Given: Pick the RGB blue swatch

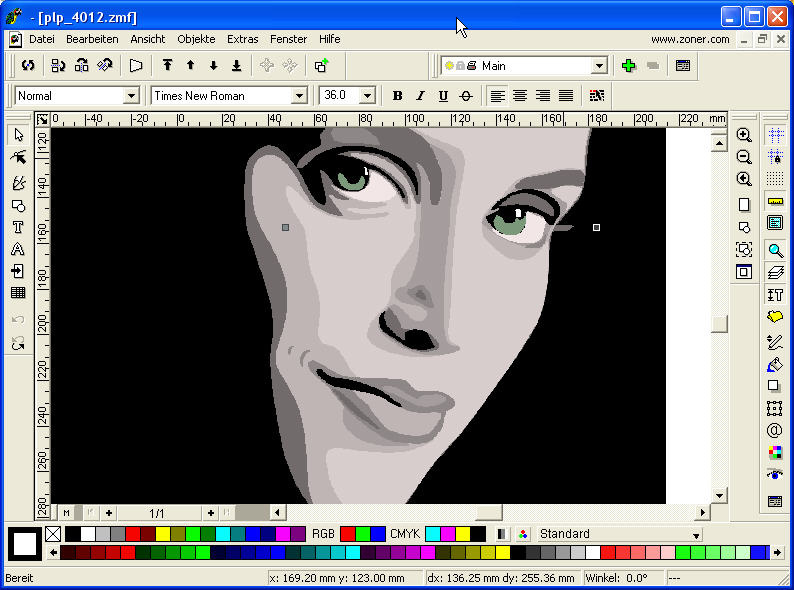Looking at the screenshot, I should click(x=378, y=534).
